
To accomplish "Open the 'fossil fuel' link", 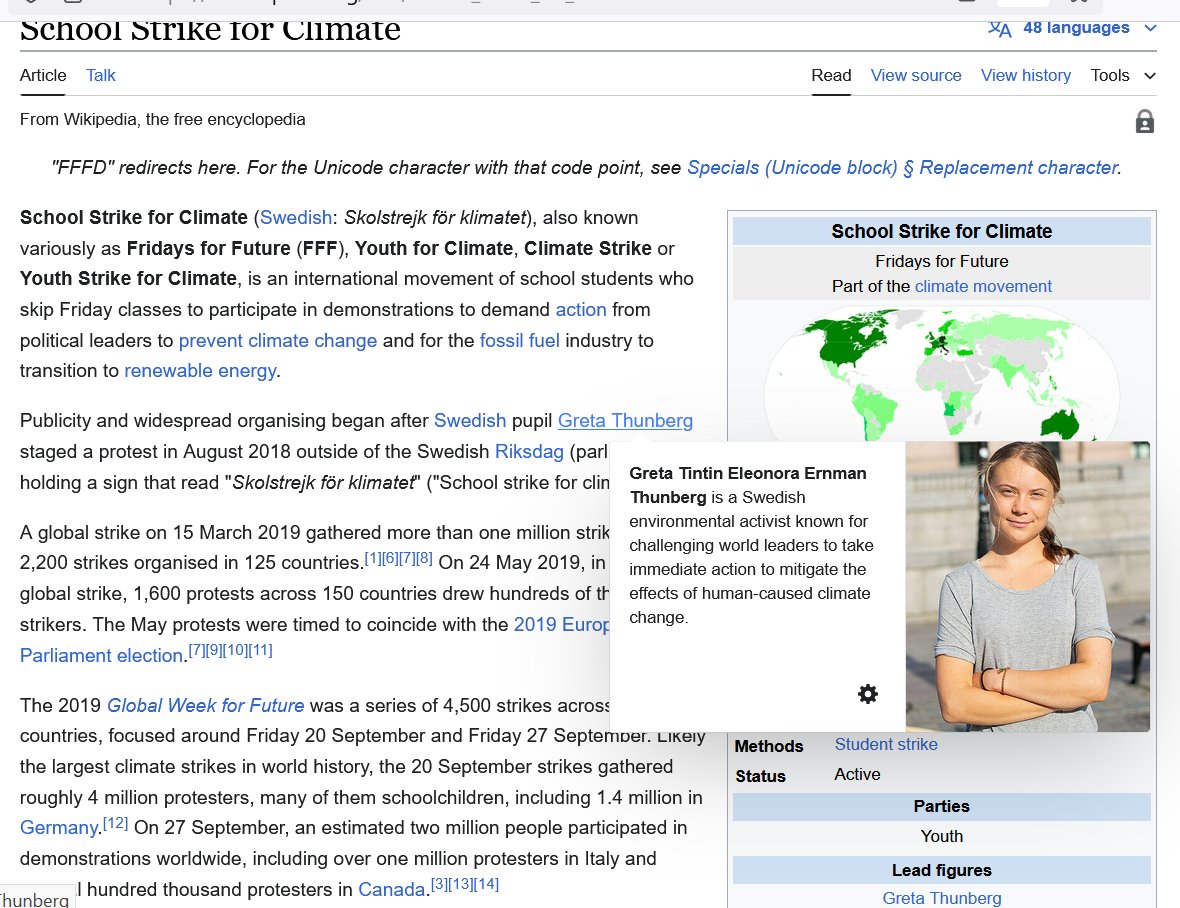I will (519, 340).
